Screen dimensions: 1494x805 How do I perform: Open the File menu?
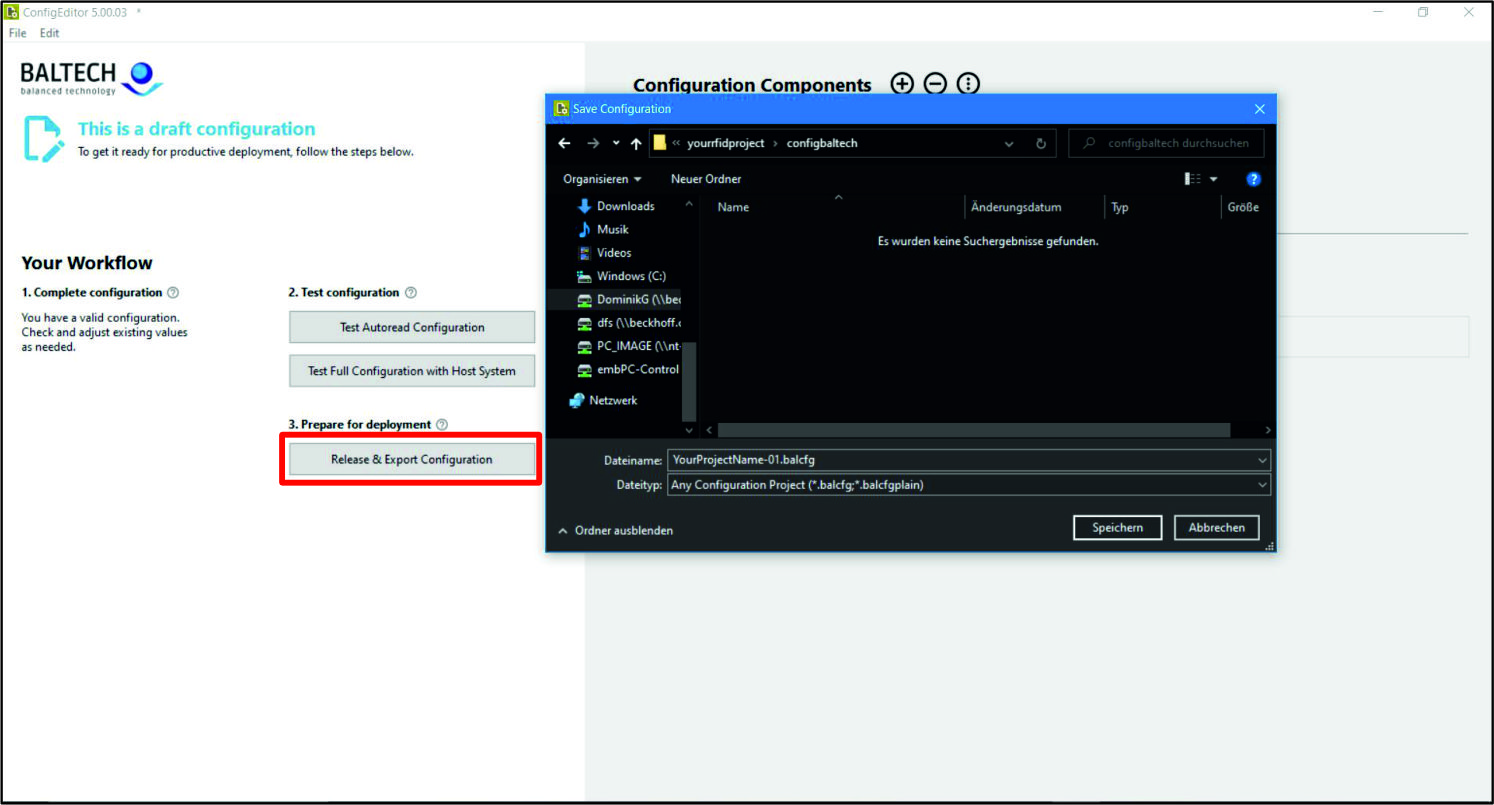17,33
